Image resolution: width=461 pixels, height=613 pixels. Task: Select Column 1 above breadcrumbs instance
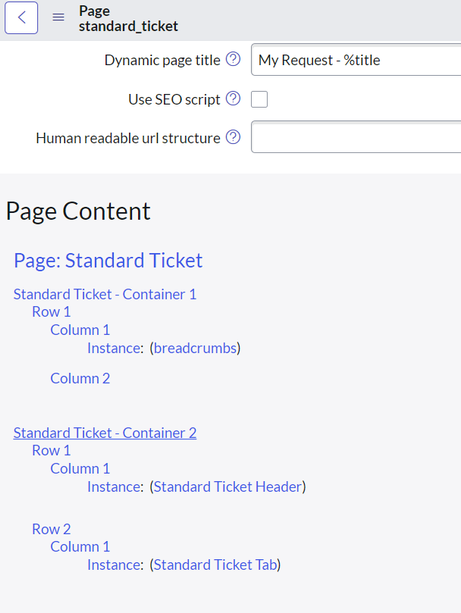(x=80, y=330)
